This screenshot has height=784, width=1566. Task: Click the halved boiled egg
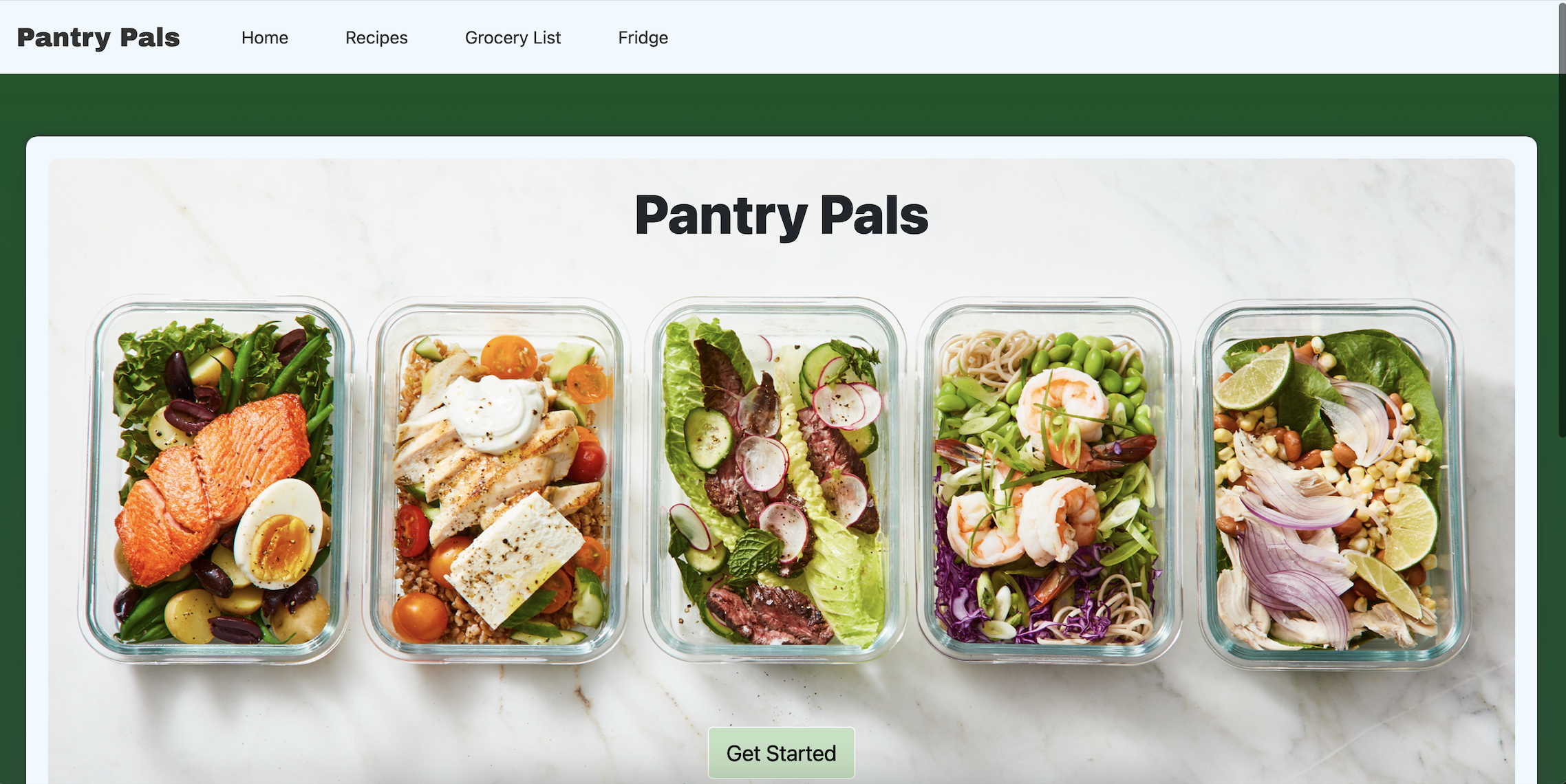(278, 534)
